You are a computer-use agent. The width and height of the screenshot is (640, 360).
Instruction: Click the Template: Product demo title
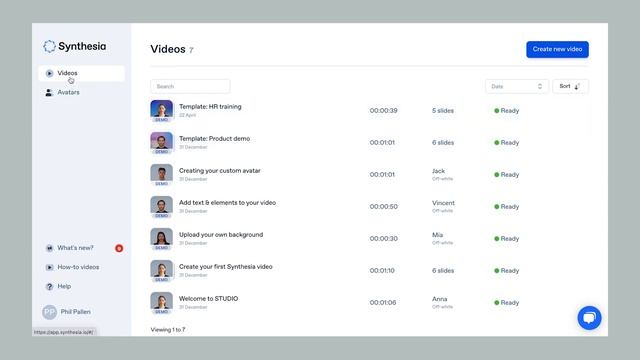pos(214,139)
